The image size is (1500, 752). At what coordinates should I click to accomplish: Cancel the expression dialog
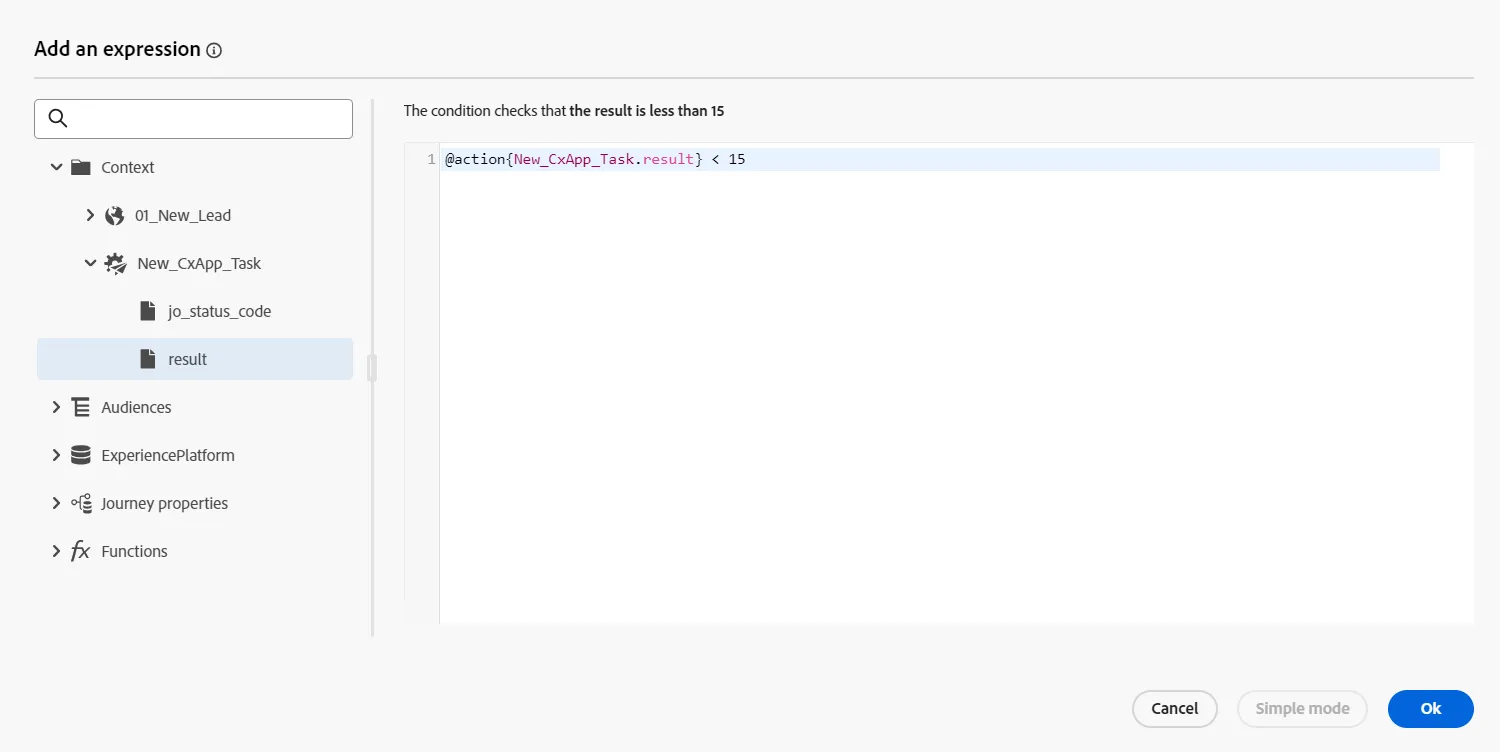coord(1175,708)
